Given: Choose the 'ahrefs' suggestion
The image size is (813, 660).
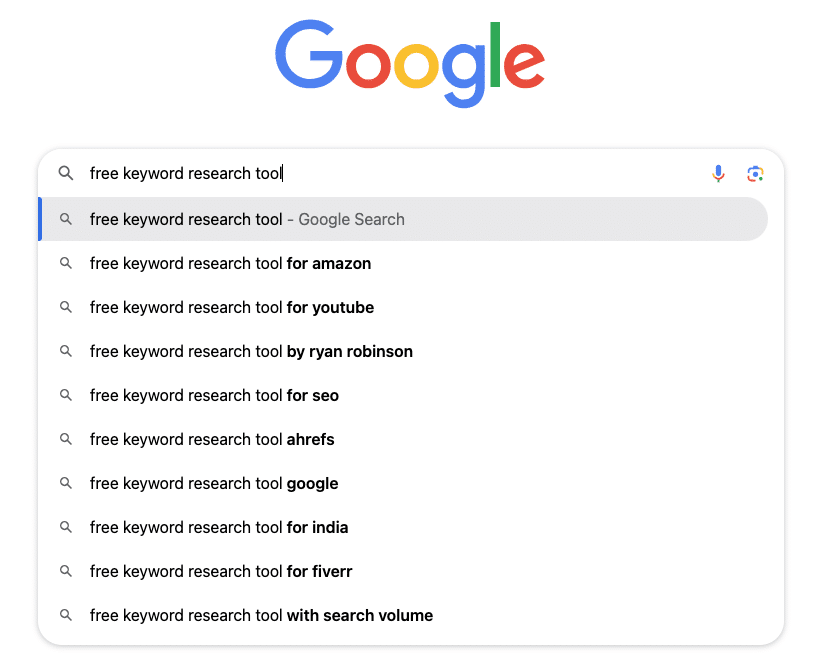Looking at the screenshot, I should (212, 439).
